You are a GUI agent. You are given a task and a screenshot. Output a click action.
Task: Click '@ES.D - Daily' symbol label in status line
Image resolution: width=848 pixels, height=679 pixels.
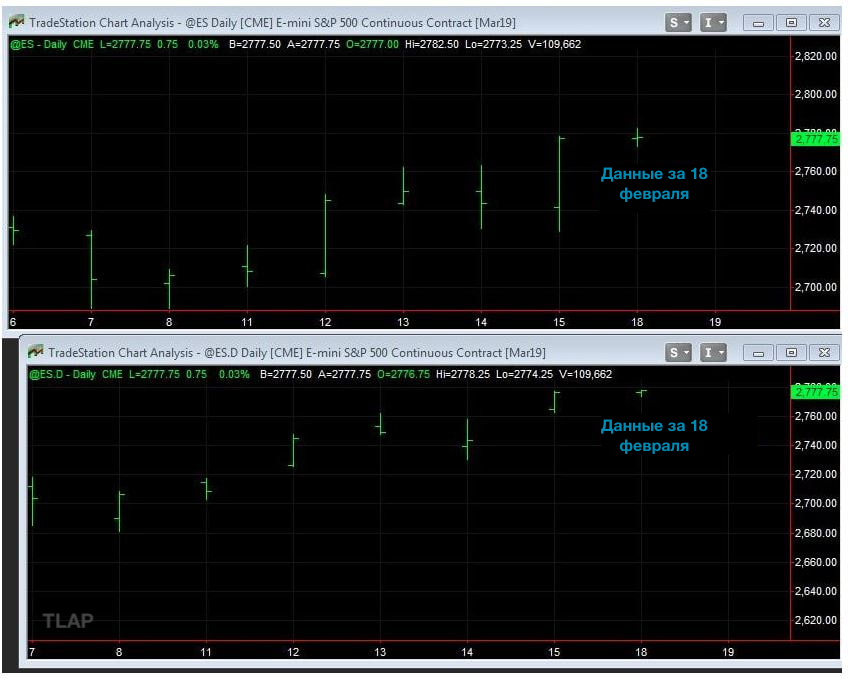[x=62, y=374]
